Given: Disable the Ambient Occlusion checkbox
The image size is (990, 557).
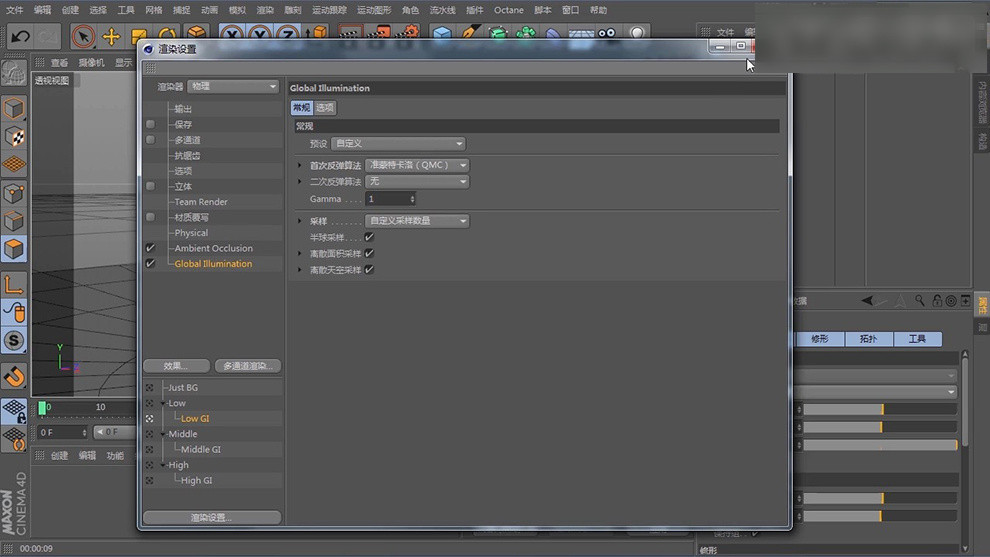Looking at the screenshot, I should tap(150, 248).
